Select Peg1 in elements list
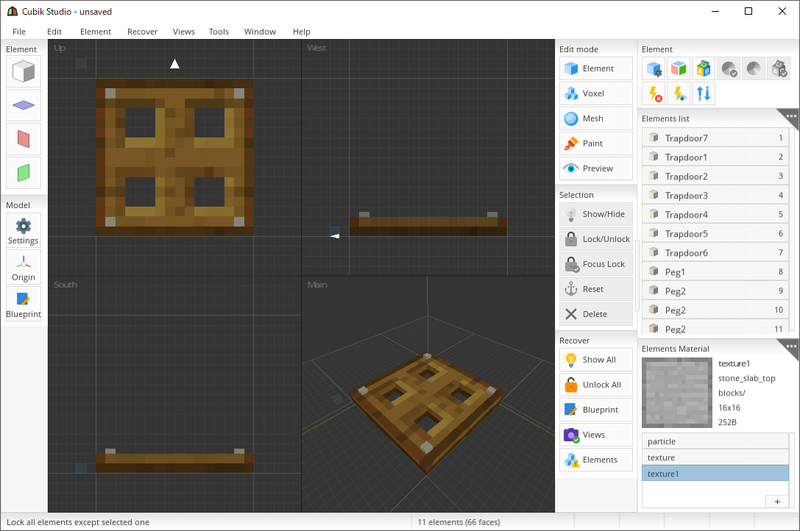 click(x=715, y=272)
